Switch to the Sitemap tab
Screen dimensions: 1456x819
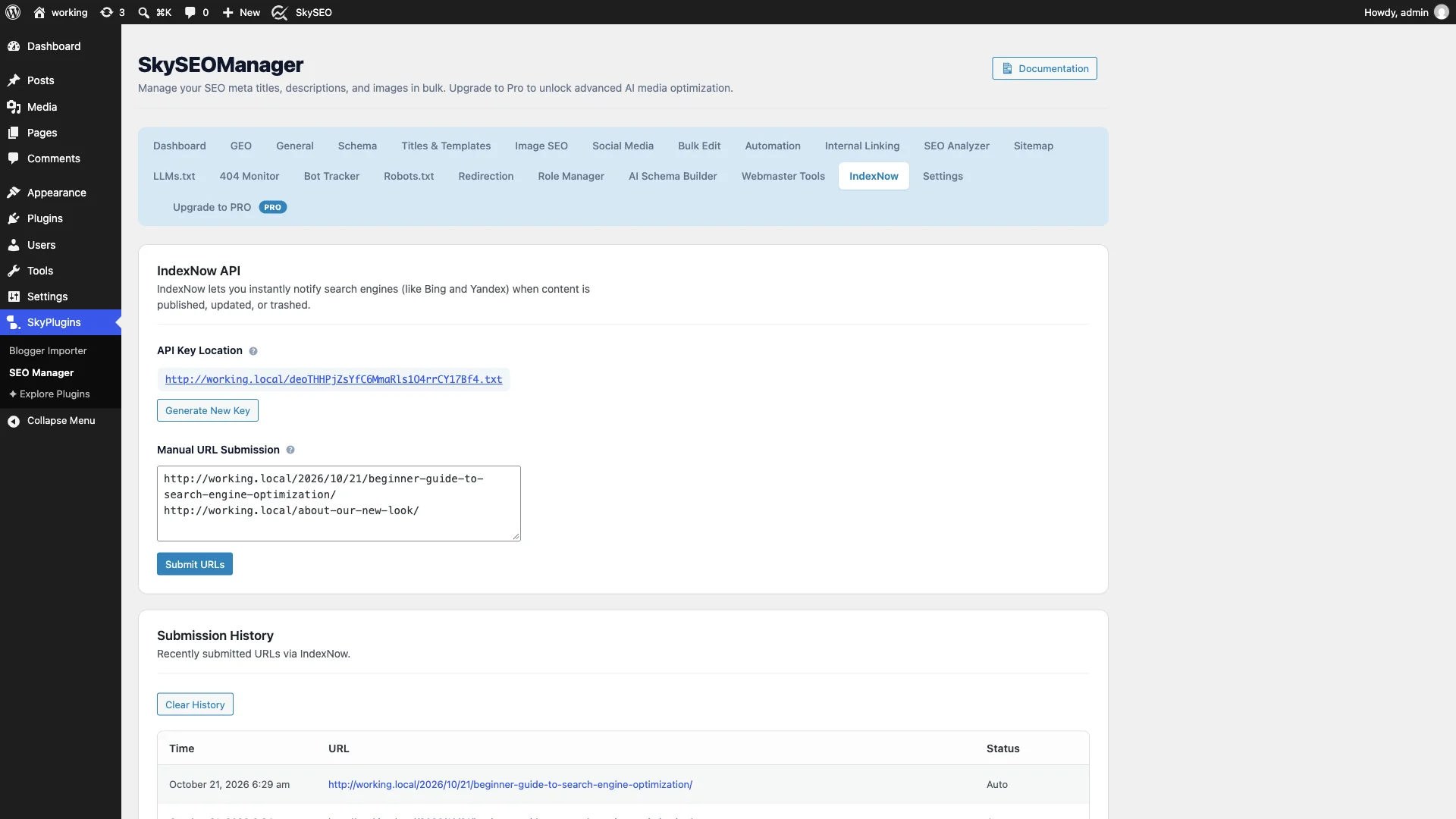coord(1034,146)
